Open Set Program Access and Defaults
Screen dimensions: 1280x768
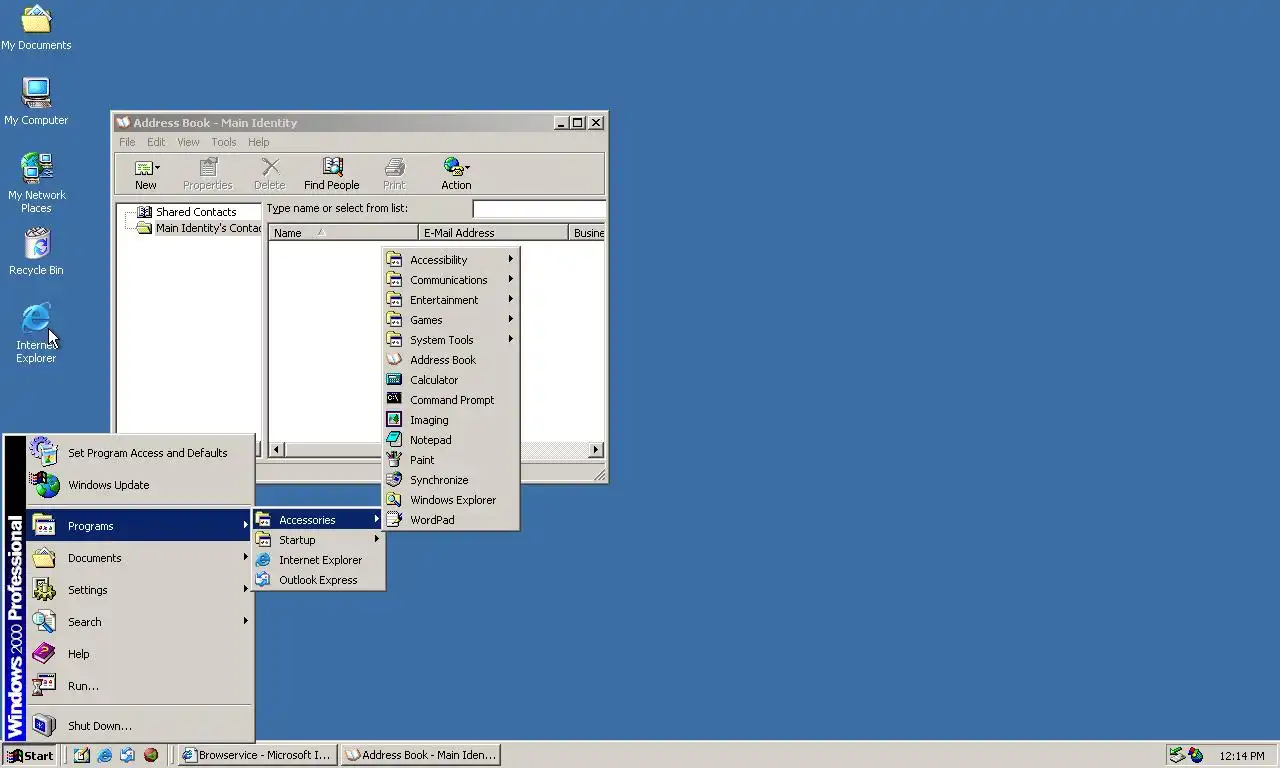tap(140, 453)
